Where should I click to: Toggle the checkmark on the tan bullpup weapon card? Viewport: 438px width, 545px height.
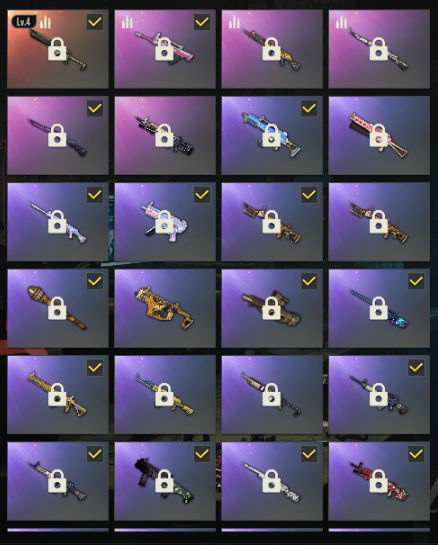[309, 281]
